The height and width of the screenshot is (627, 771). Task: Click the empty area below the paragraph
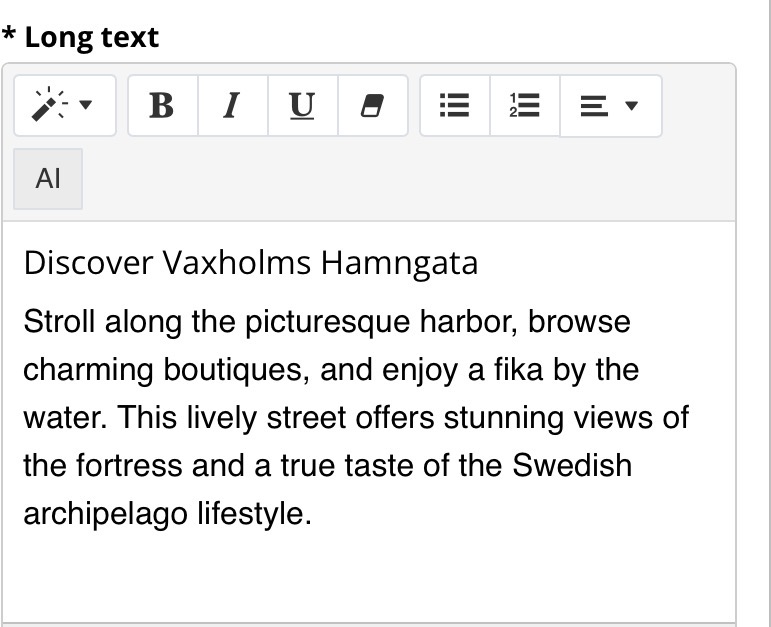pos(370,575)
